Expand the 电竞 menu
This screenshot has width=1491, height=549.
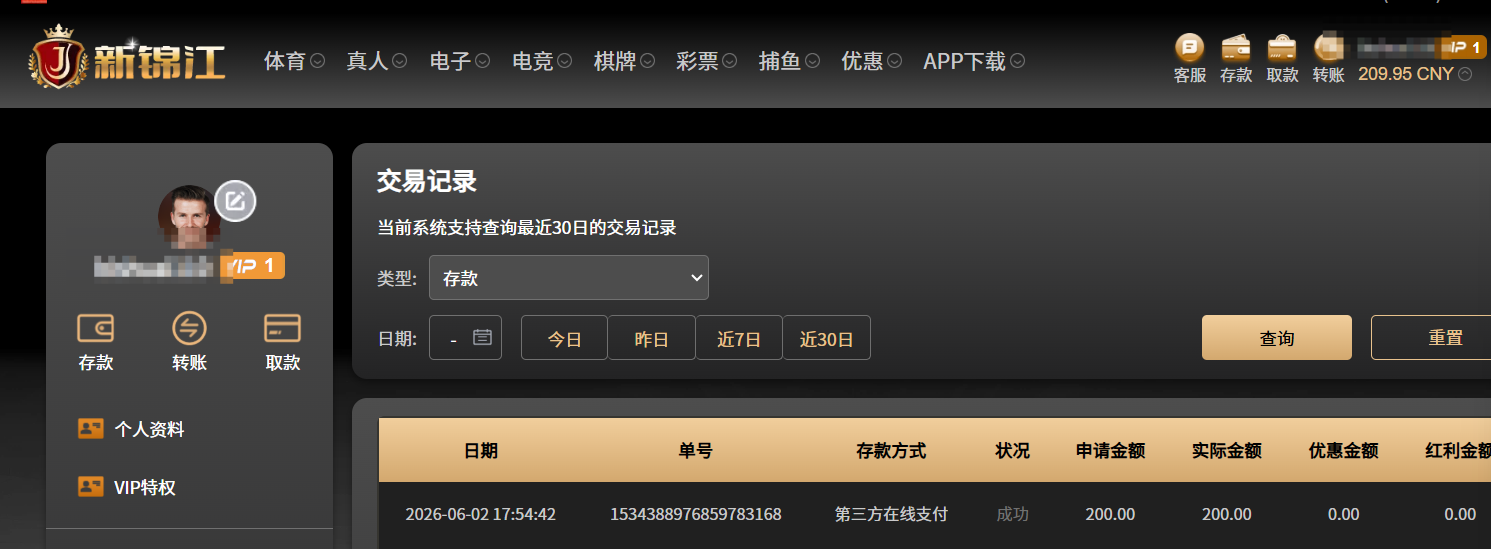click(541, 61)
